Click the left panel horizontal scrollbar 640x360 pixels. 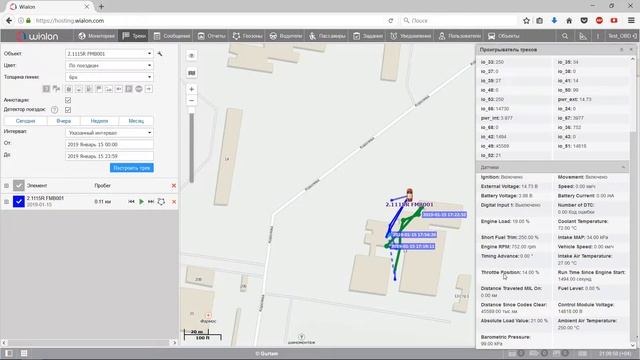tap(89, 343)
